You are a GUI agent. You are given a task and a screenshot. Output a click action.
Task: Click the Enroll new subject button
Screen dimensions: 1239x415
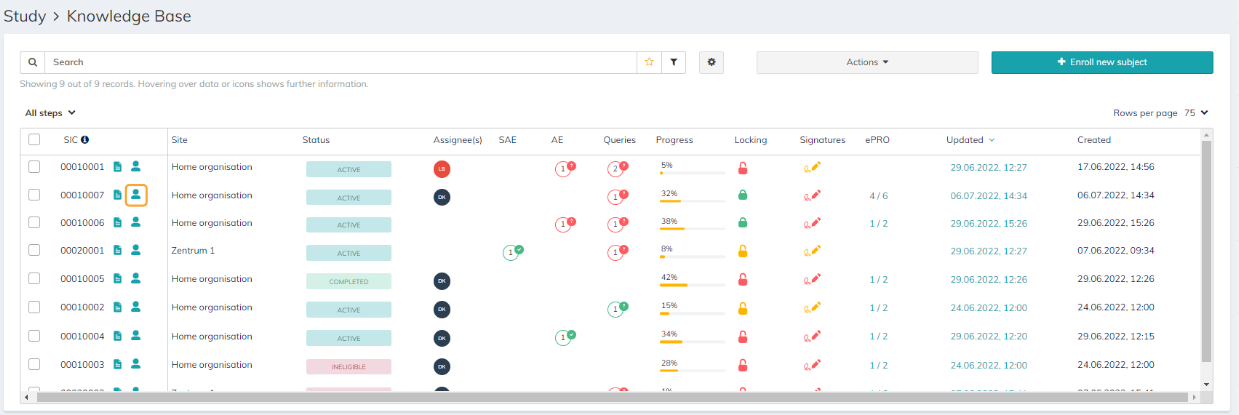point(1102,62)
